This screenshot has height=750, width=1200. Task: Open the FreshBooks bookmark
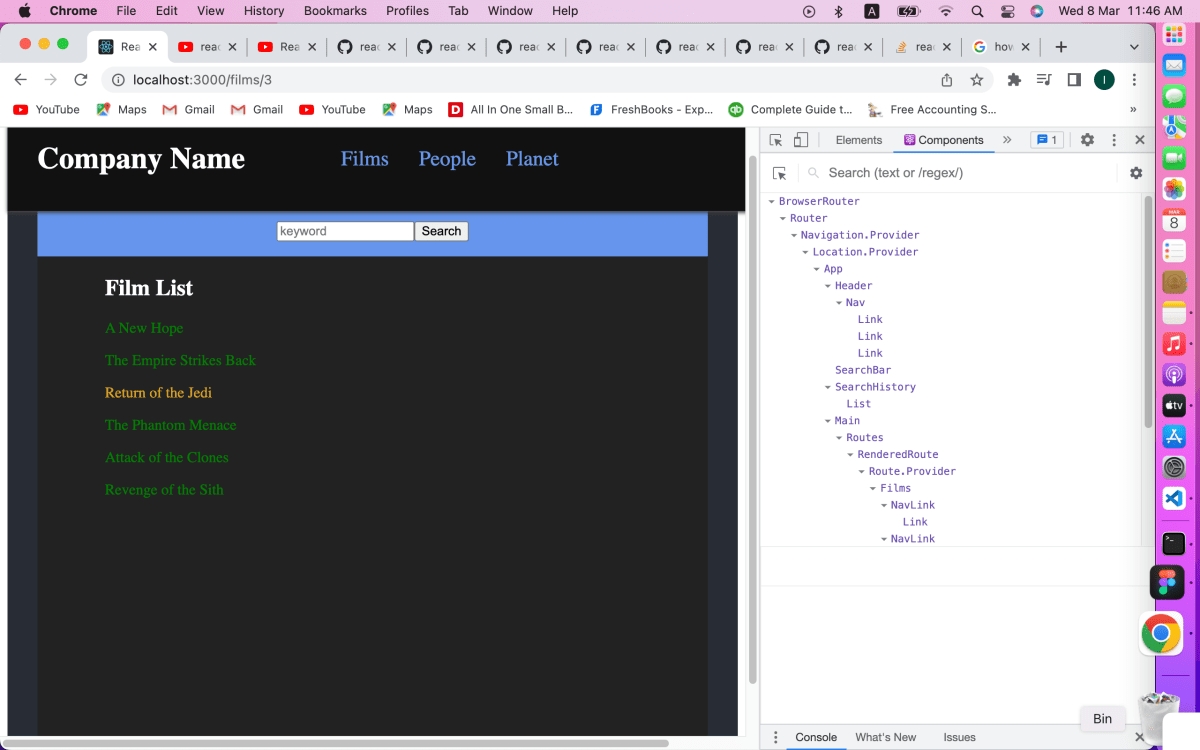coord(651,110)
